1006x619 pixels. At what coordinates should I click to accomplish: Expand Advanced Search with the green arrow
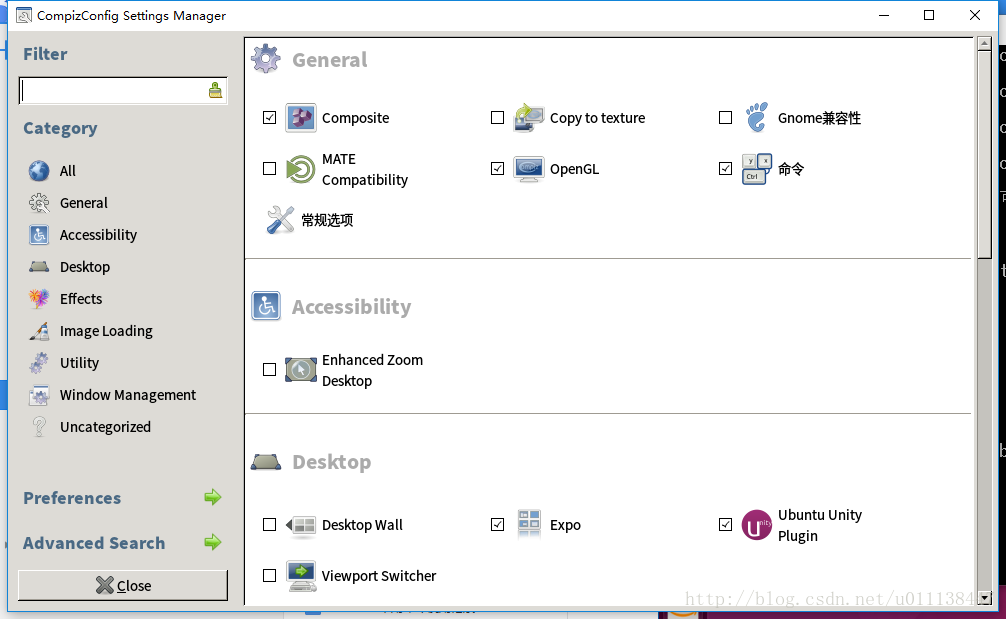click(x=212, y=543)
